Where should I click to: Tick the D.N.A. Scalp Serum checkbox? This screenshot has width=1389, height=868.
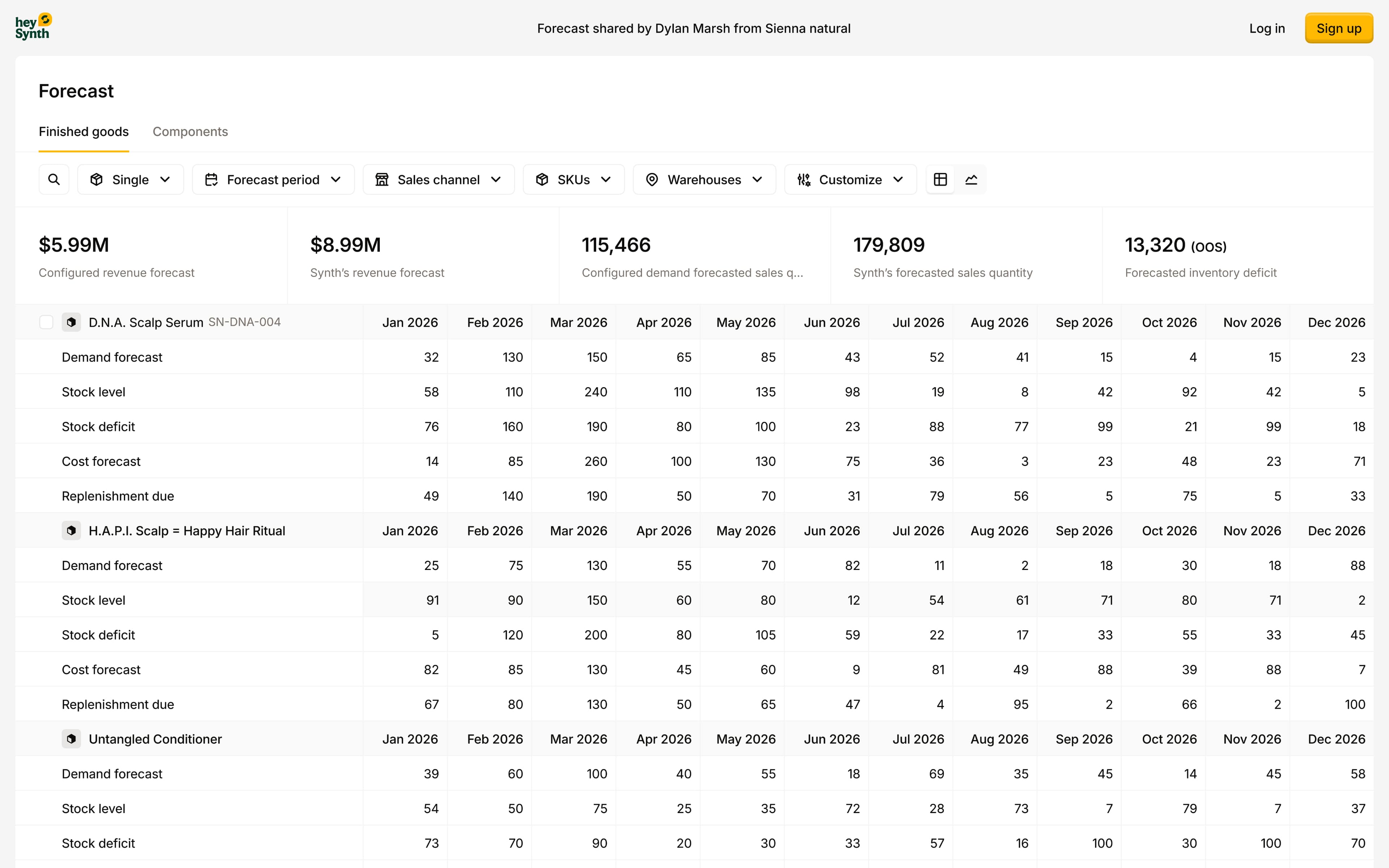(47, 322)
